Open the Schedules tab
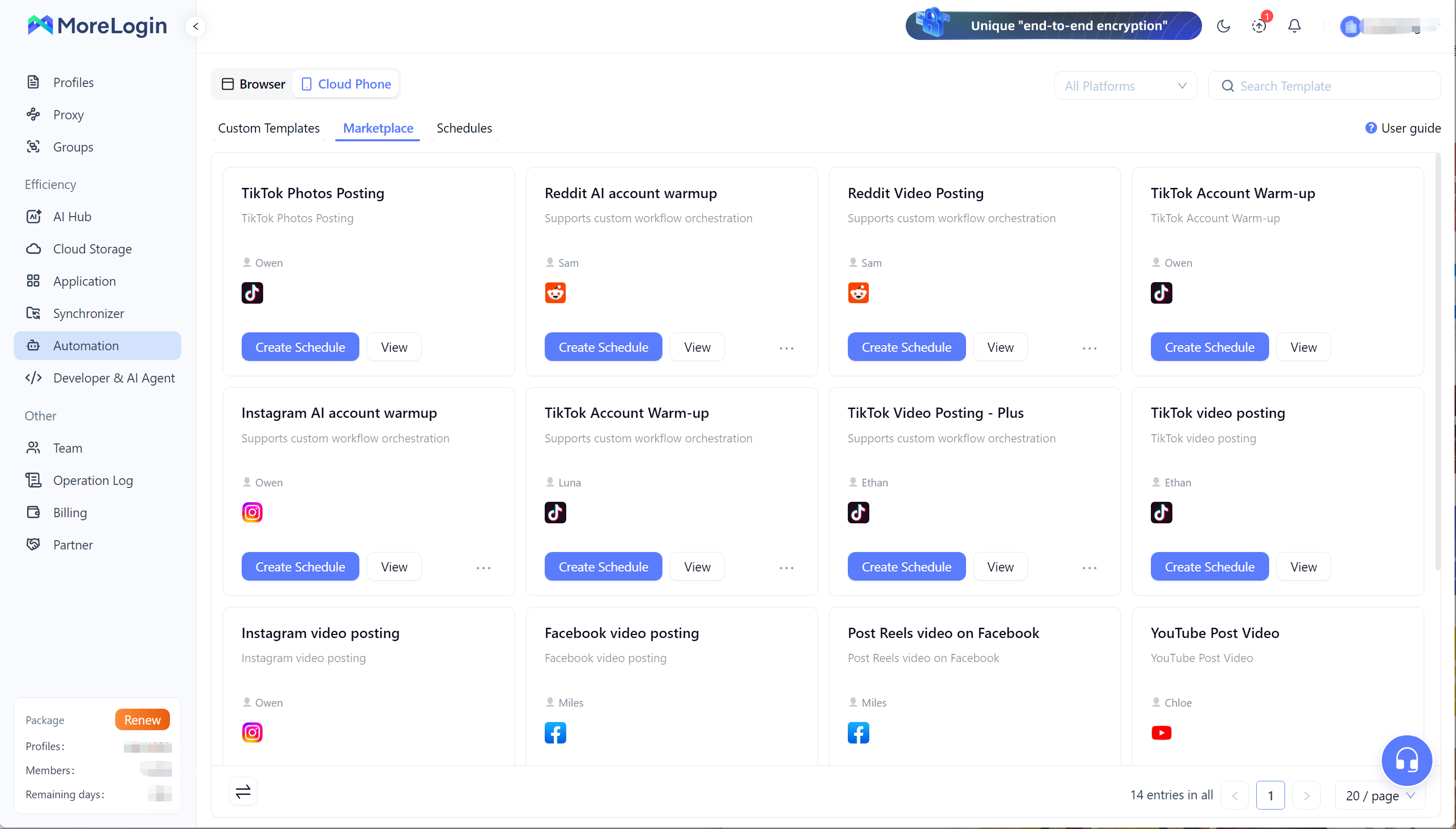 pyautogui.click(x=464, y=128)
